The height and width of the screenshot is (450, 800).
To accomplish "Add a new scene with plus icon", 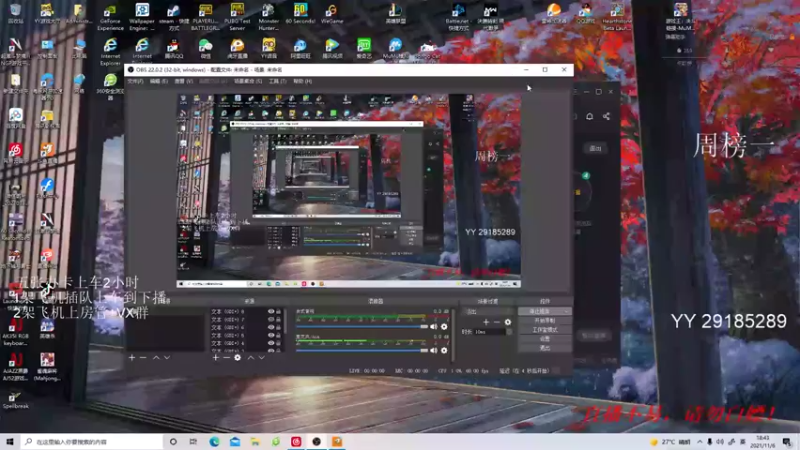I will coord(132,358).
